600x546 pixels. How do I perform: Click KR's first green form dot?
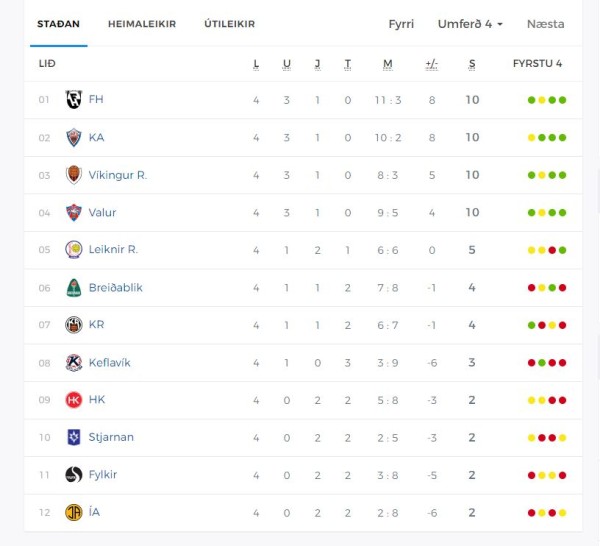(x=531, y=325)
